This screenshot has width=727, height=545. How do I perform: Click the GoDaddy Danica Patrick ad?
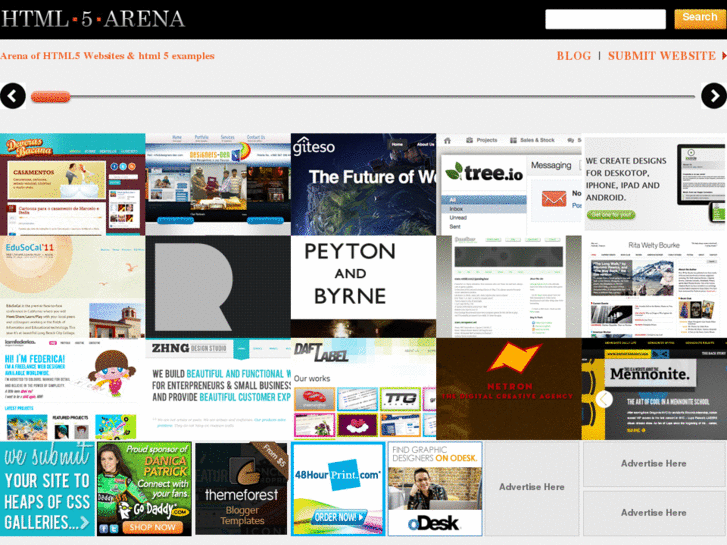(144, 488)
